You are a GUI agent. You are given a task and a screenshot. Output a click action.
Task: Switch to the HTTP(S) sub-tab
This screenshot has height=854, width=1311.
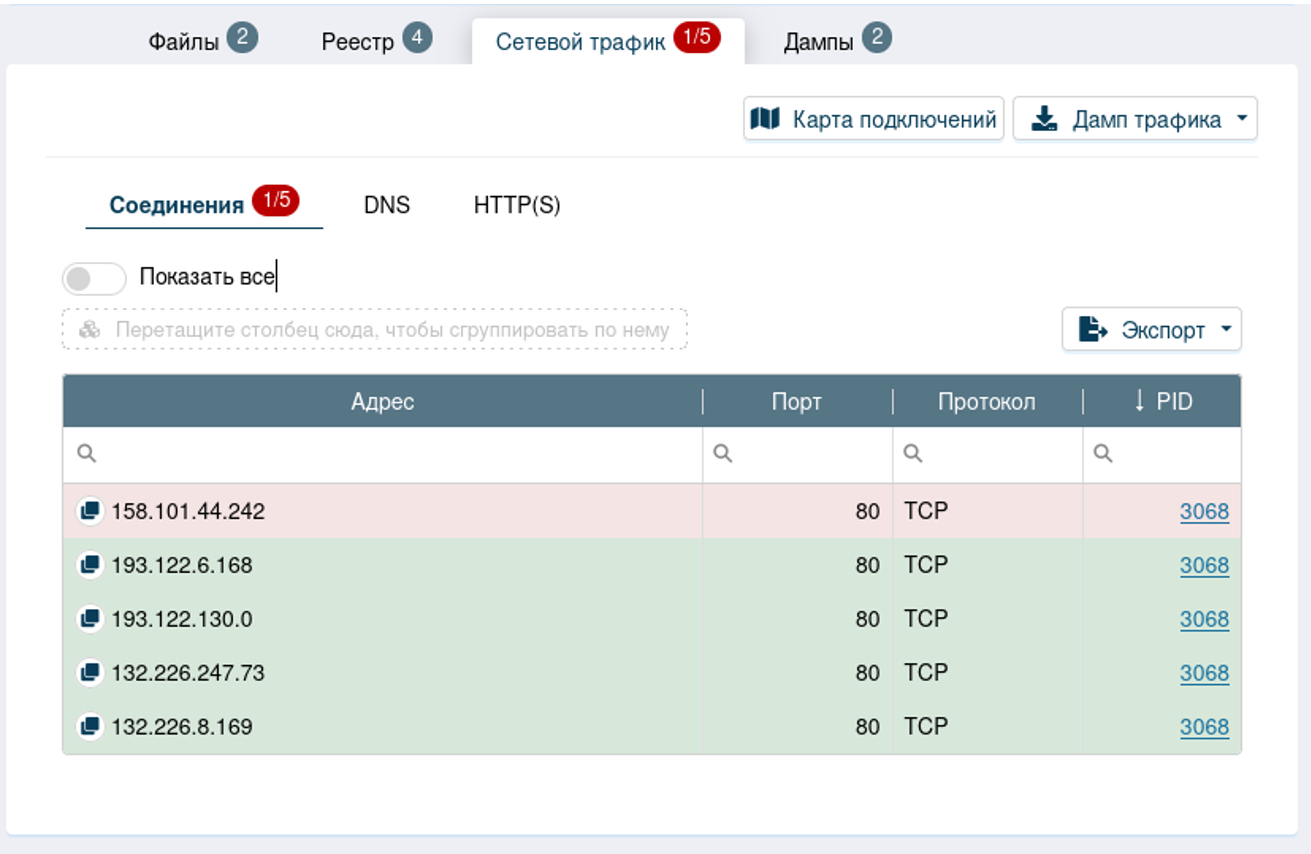(517, 205)
